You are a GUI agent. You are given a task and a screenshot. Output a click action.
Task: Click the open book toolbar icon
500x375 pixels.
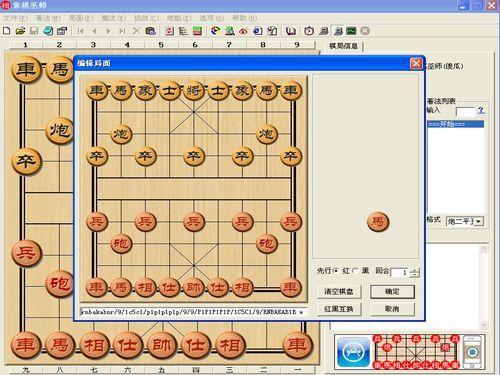(291, 31)
